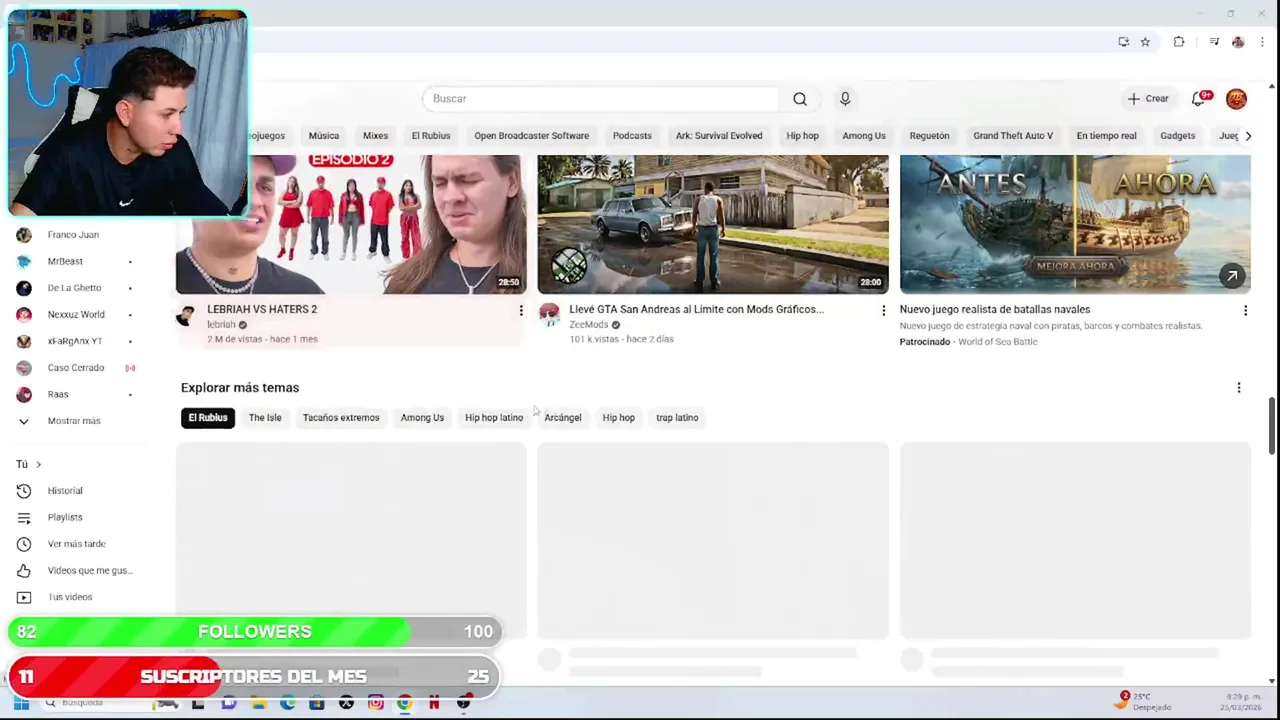Open options for Explorar más temas section
Image resolution: width=1280 pixels, height=720 pixels.
tap(1239, 388)
